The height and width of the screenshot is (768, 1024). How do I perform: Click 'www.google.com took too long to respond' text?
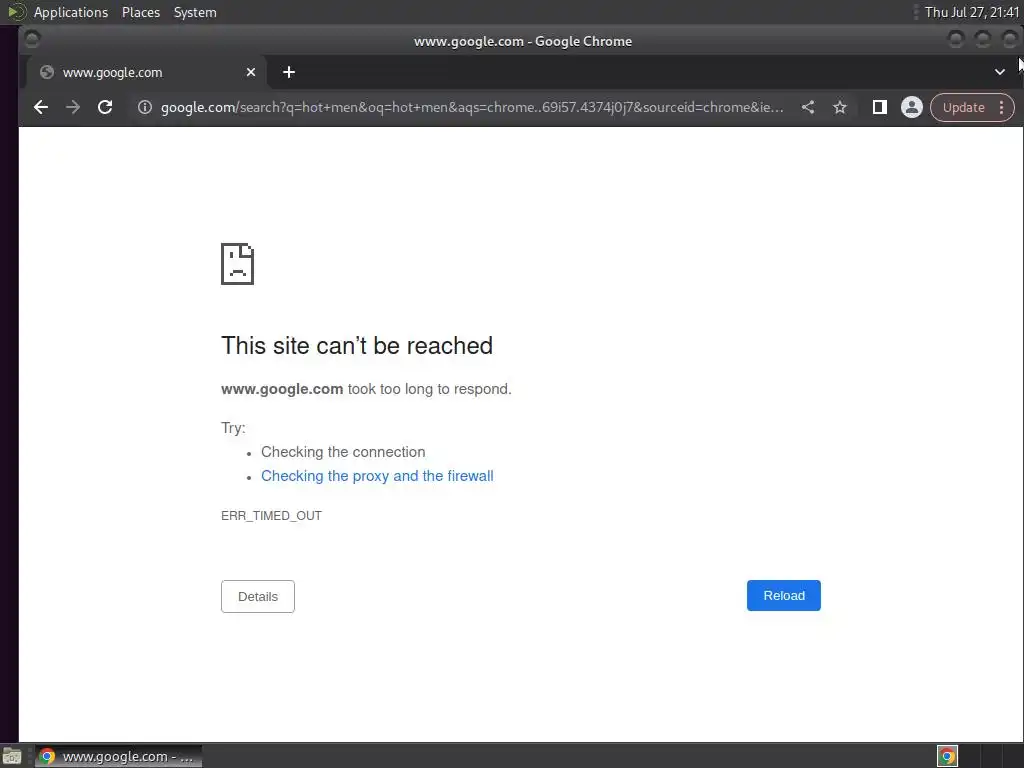click(x=366, y=389)
